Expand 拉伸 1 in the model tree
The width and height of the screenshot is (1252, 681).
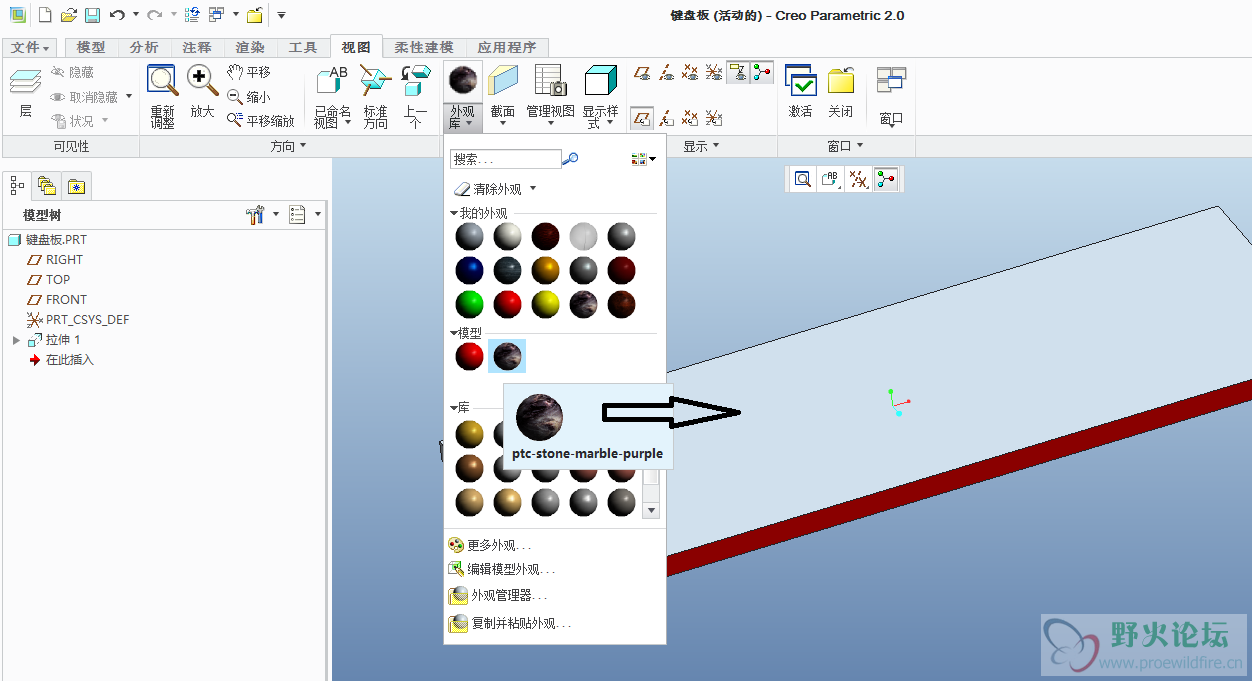click(16, 340)
